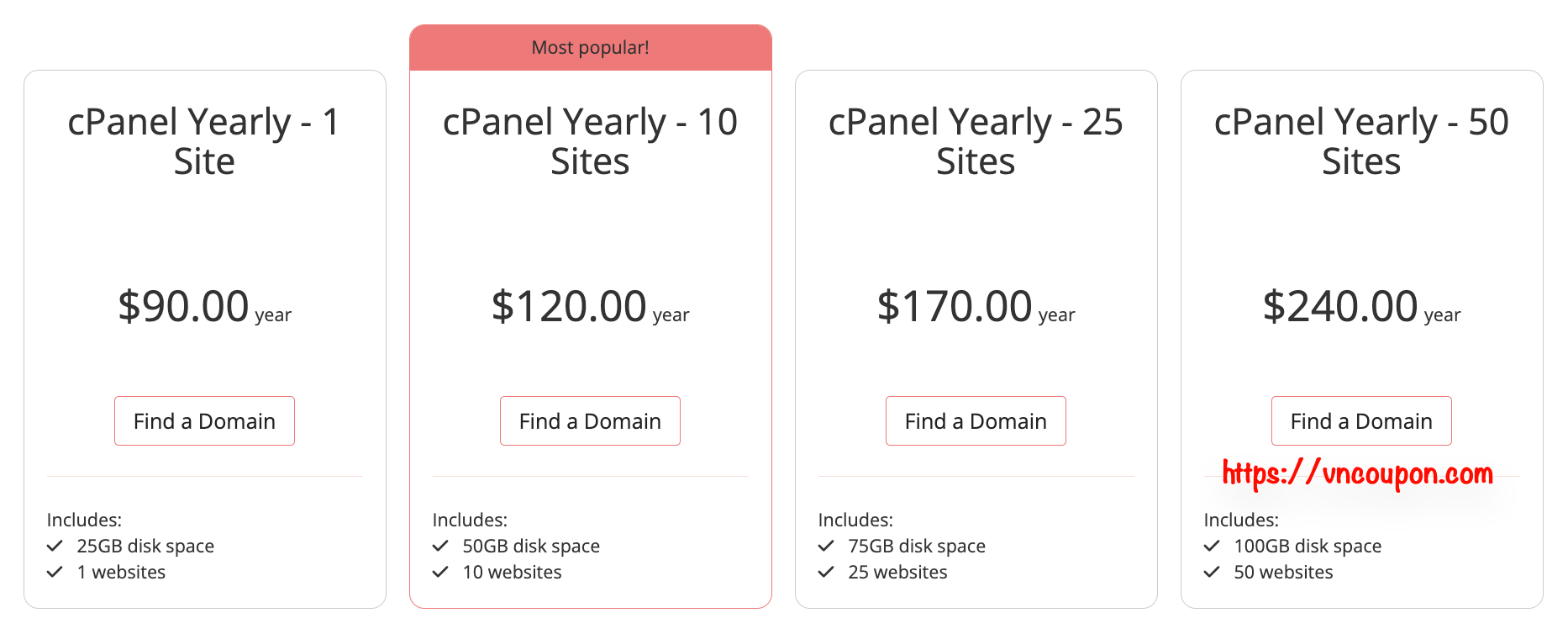
Task: Click the $240.00 year price
Action: [x=1361, y=307]
